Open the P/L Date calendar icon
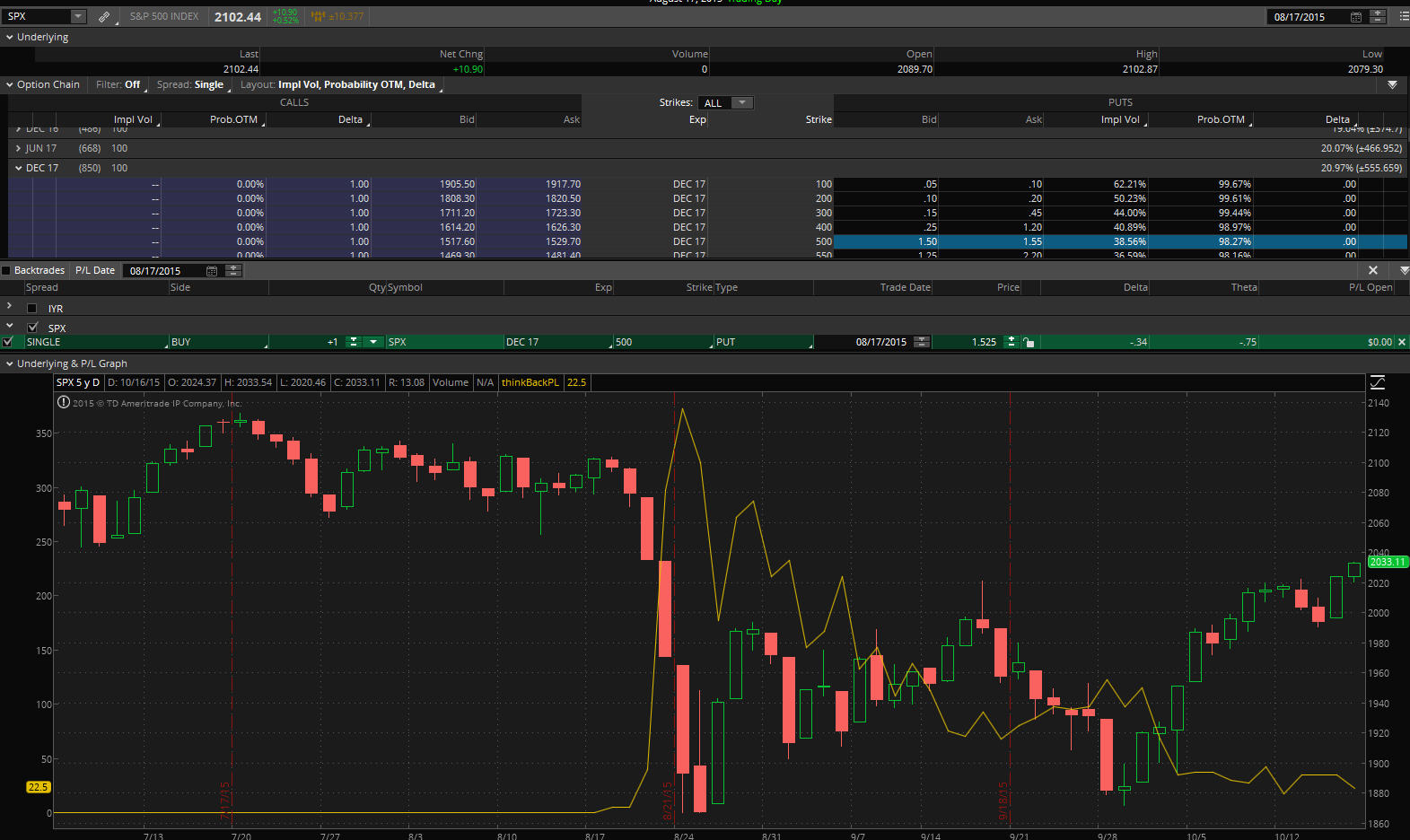Viewport: 1410px width, 840px height. [x=212, y=270]
